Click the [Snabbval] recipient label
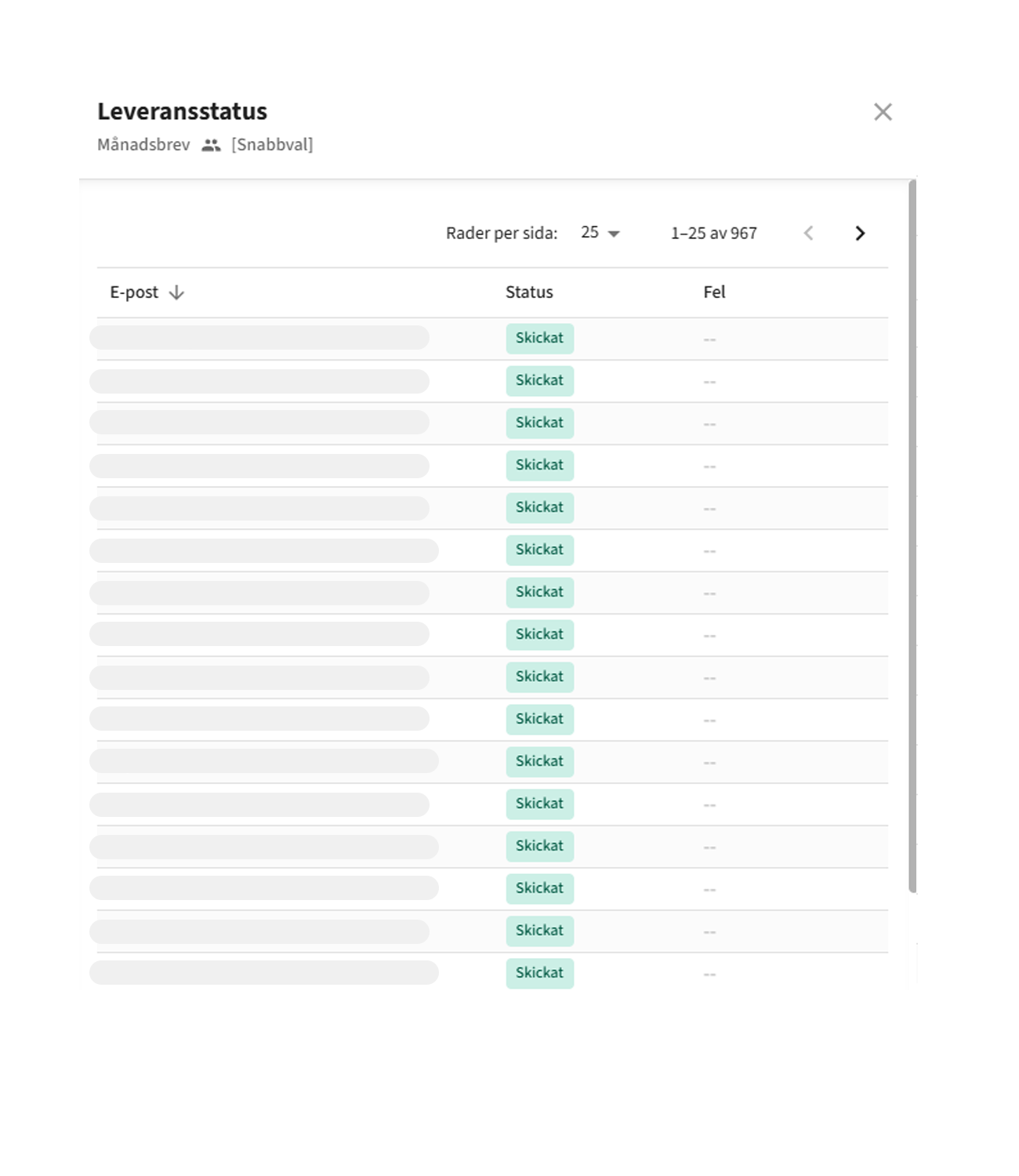1019x1176 pixels. point(272,145)
